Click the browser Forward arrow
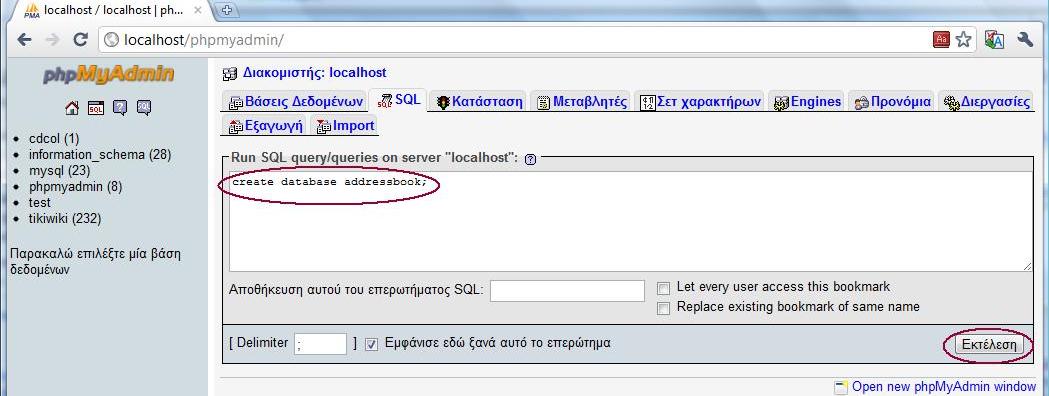Viewport: 1049px width, 396px height. coord(52,39)
